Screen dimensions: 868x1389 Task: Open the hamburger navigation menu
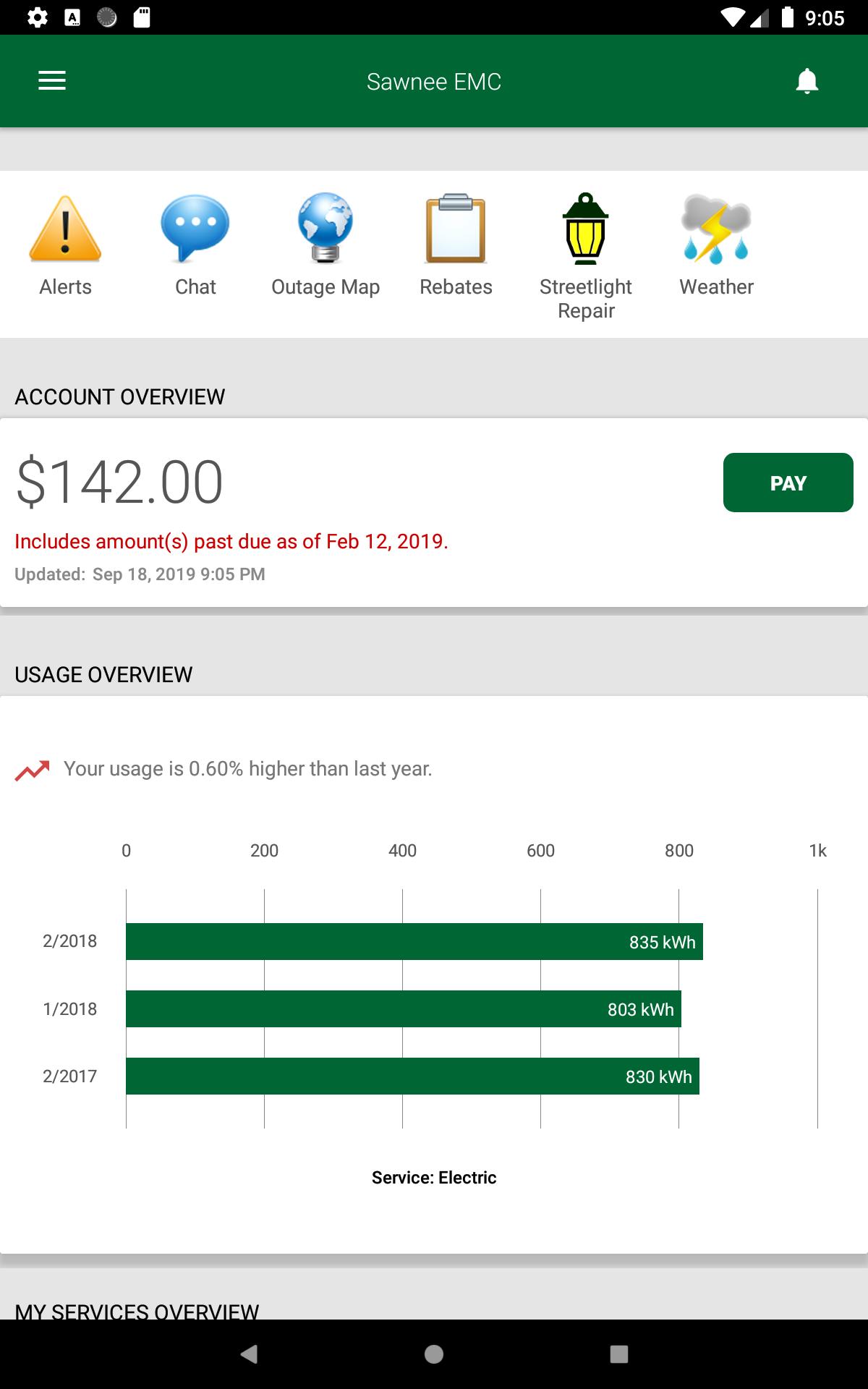(52, 81)
